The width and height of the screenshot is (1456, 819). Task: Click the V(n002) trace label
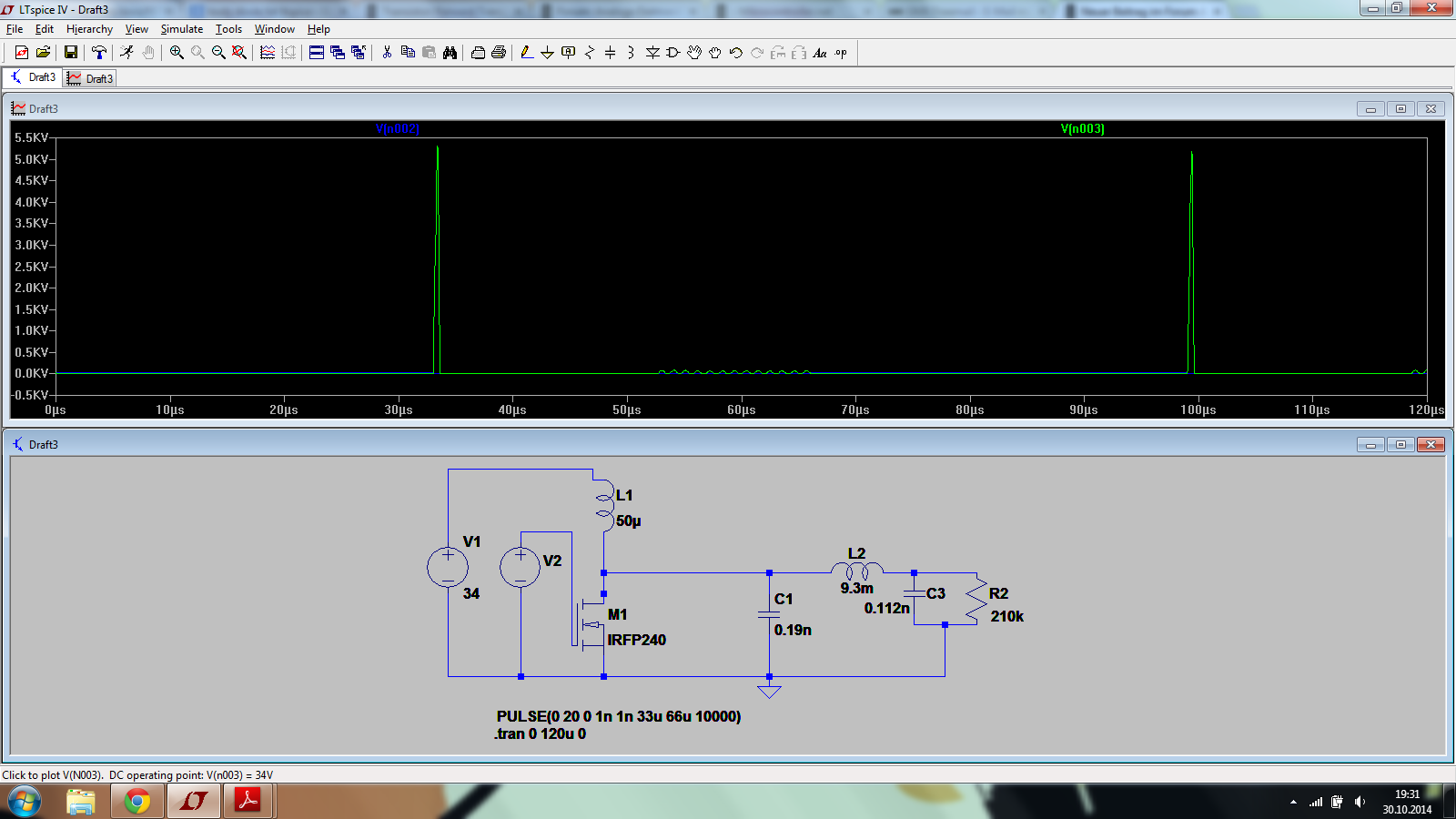pyautogui.click(x=398, y=129)
